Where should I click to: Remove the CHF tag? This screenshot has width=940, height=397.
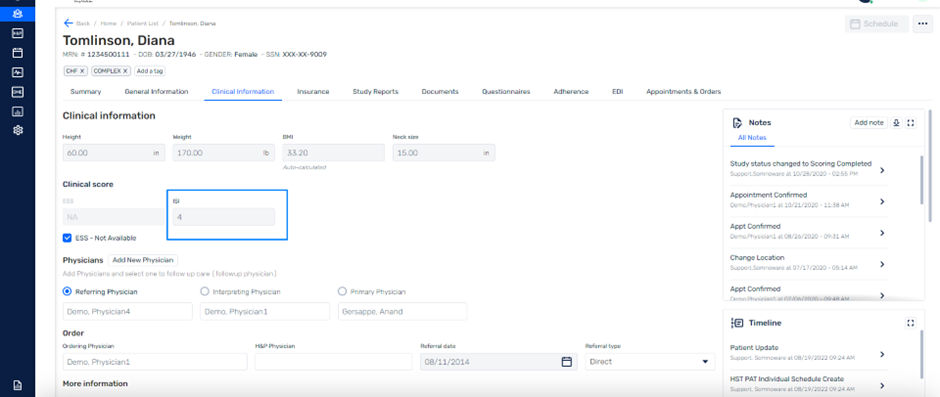[x=83, y=71]
